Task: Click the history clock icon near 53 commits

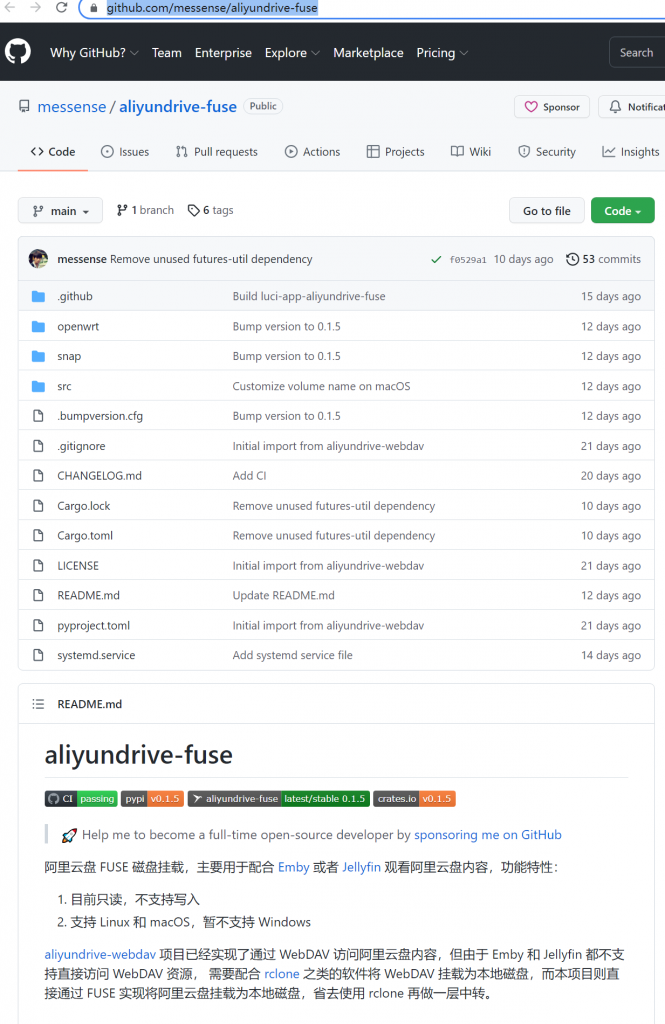Action: click(572, 259)
